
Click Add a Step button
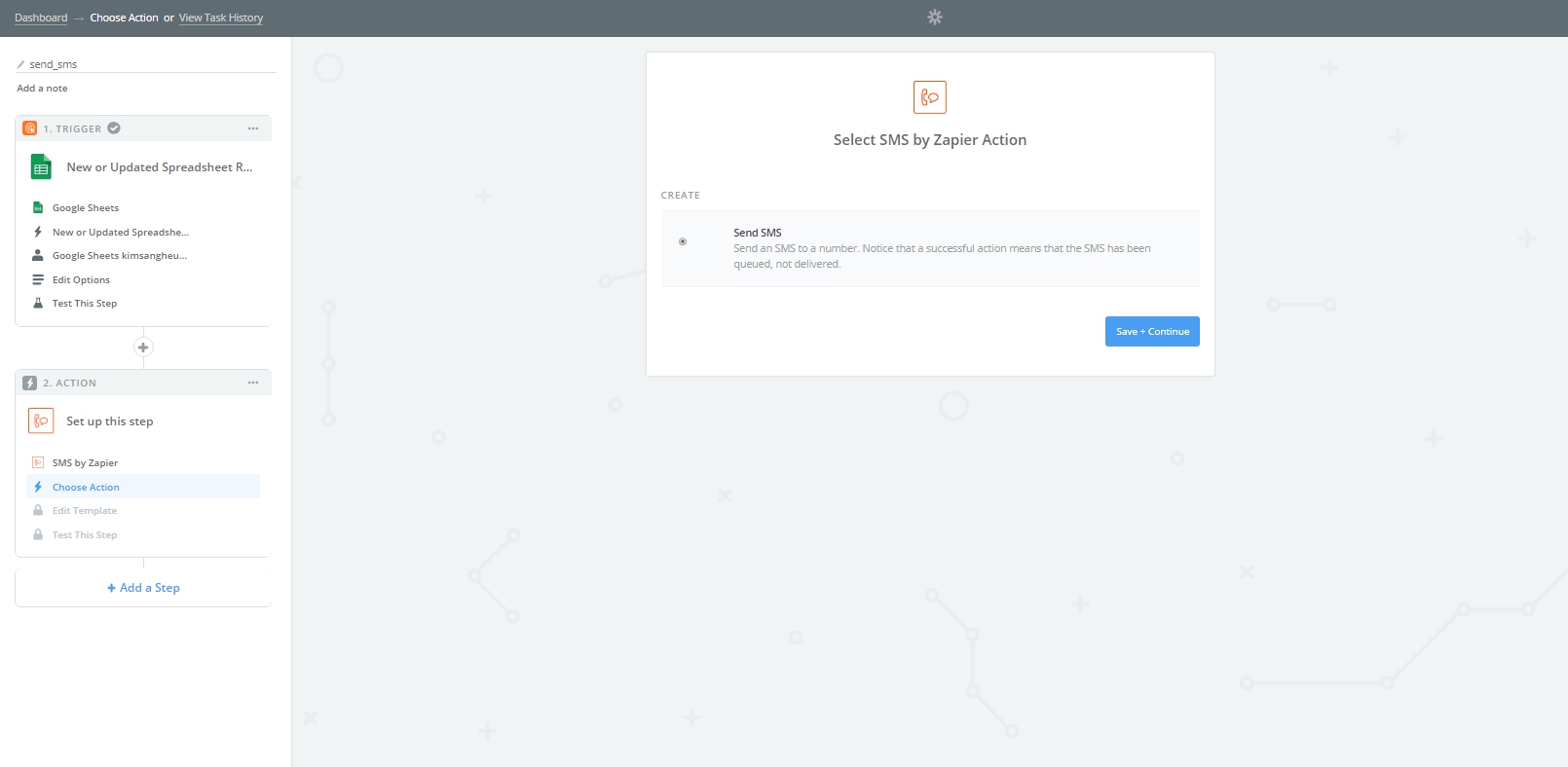pos(143,588)
